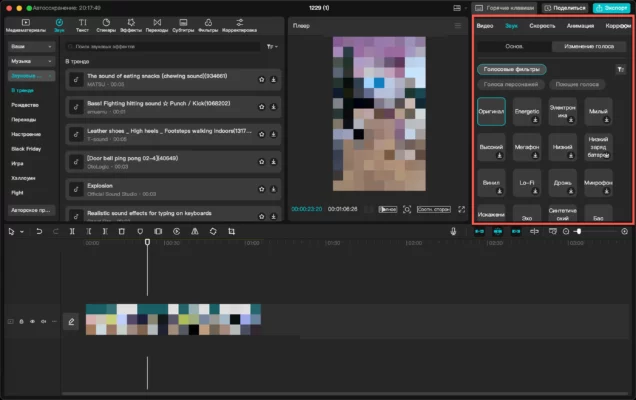Open the Субтитры captions panel
The height and width of the screenshot is (400, 636).
click(183, 25)
